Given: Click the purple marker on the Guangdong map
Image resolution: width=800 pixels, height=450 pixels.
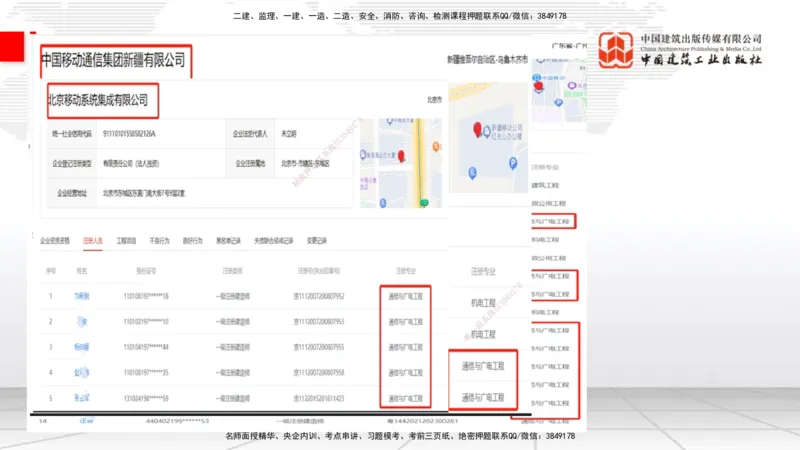Looking at the screenshot, I should coord(572,86).
